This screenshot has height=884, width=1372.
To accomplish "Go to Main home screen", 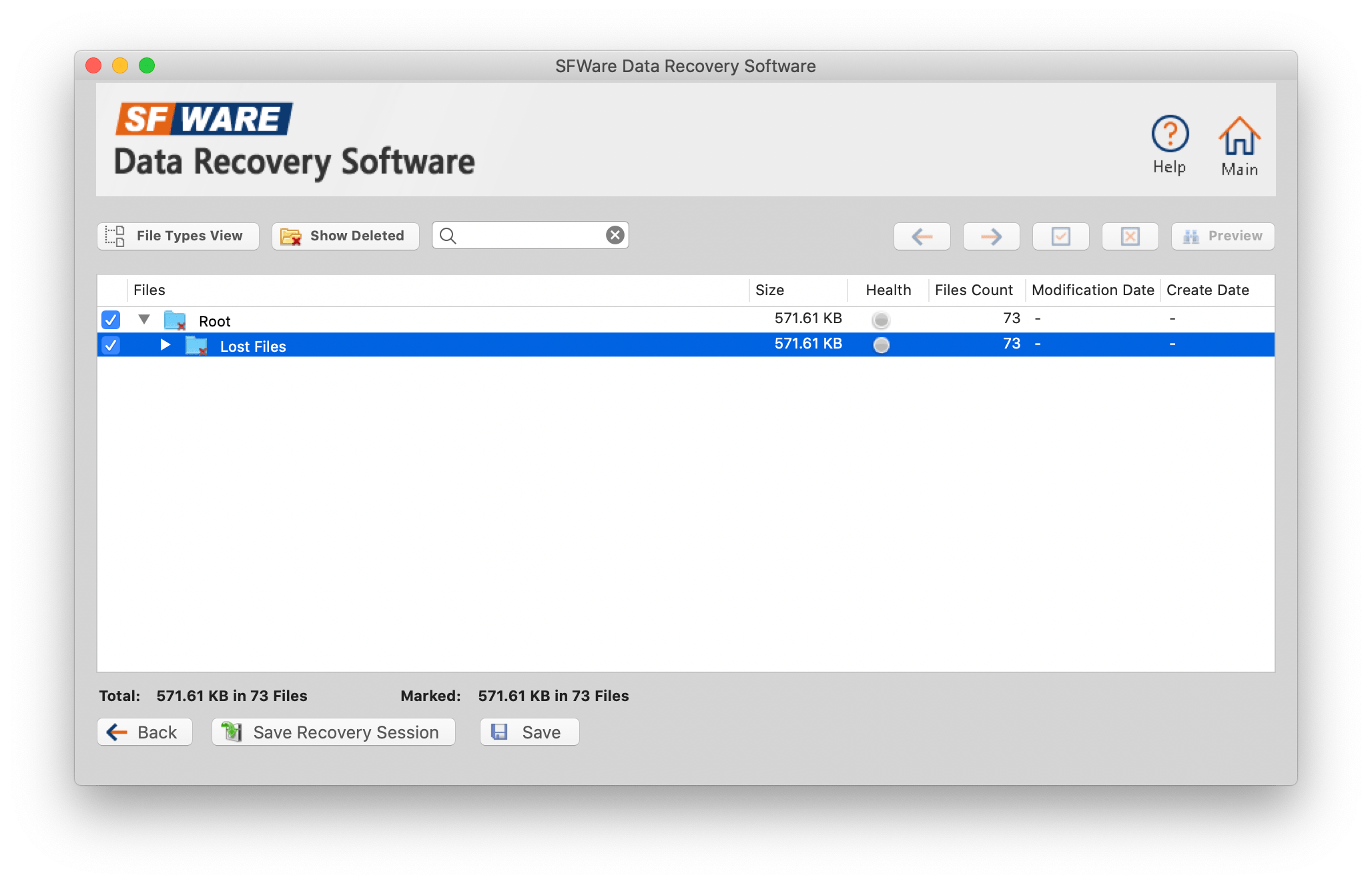I will tap(1239, 146).
